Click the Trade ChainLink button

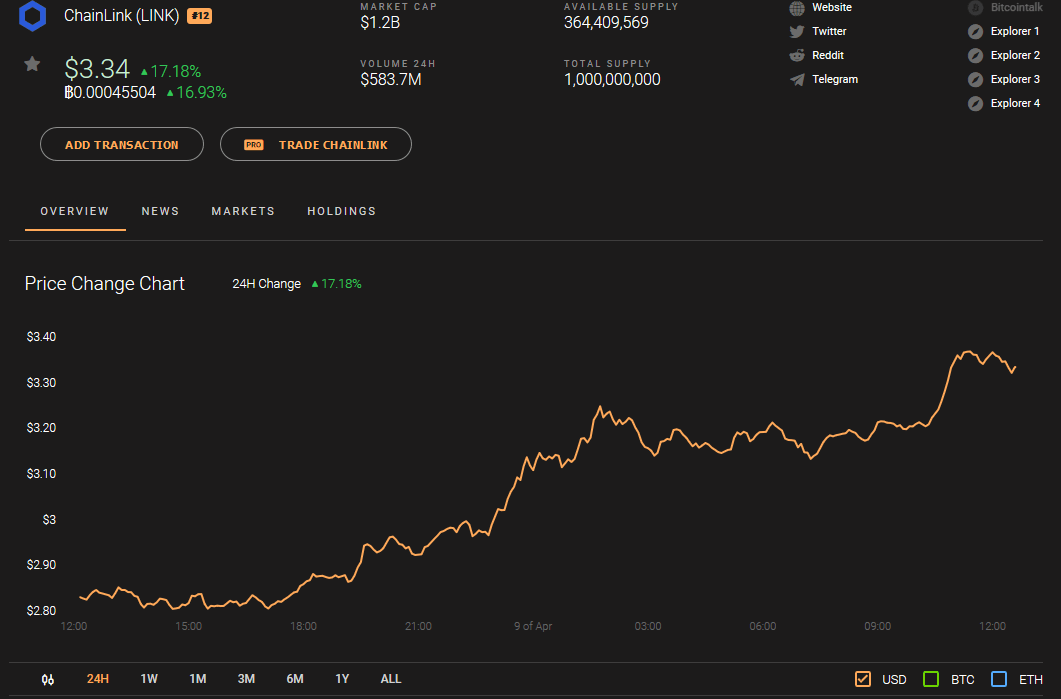[x=316, y=144]
